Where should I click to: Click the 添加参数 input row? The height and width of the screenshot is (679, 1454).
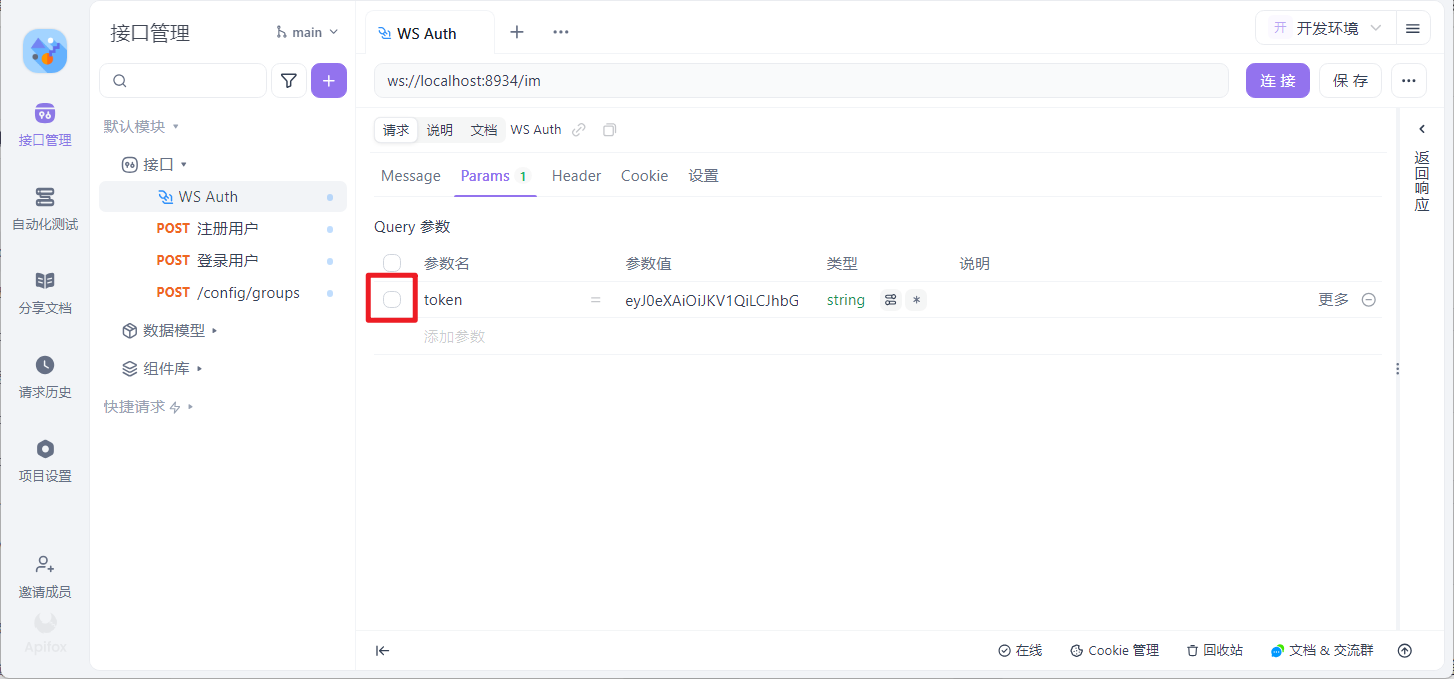tap(877, 337)
